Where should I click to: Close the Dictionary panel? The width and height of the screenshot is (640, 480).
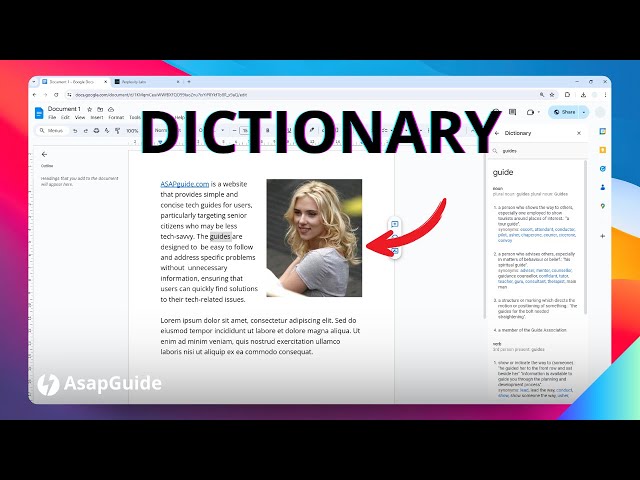tap(579, 133)
